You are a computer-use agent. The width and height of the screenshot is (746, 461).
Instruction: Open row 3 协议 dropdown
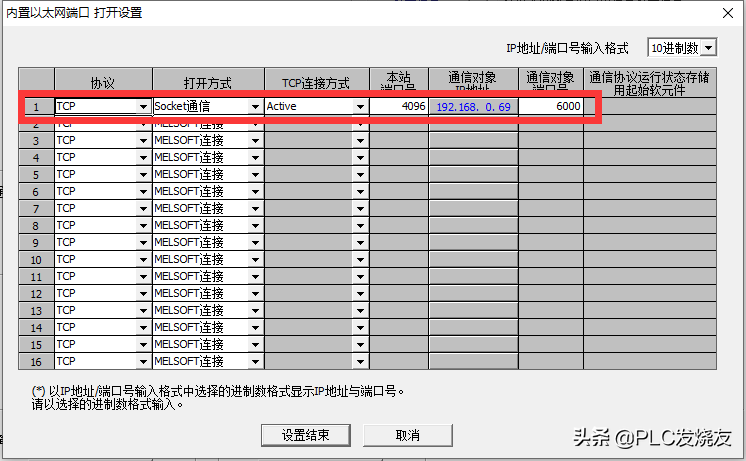coord(144,140)
